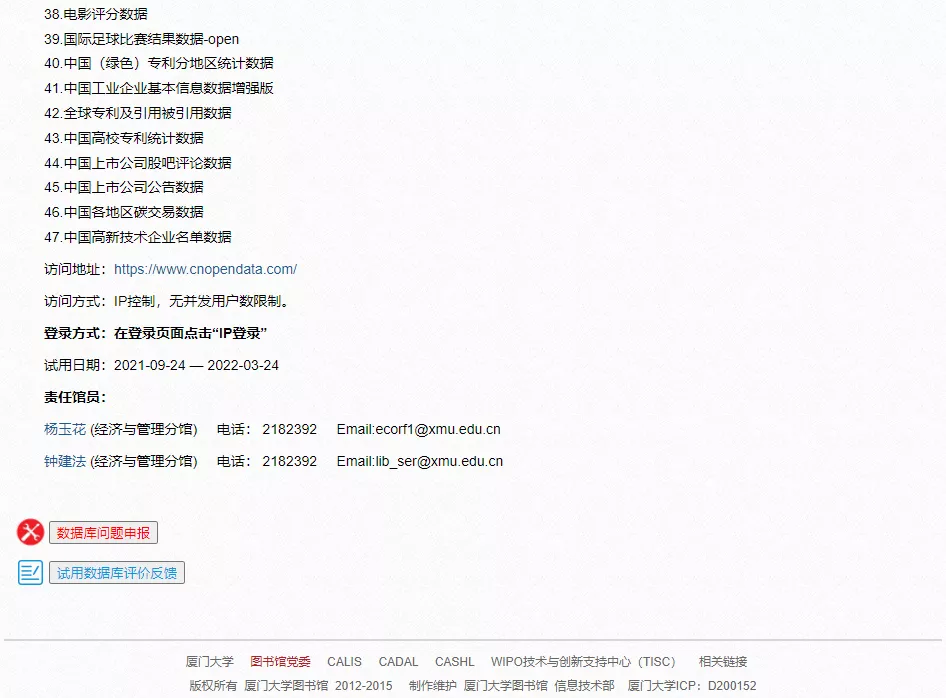
Task: Open librarian 杨玉花's profile link
Action: pos(65,429)
